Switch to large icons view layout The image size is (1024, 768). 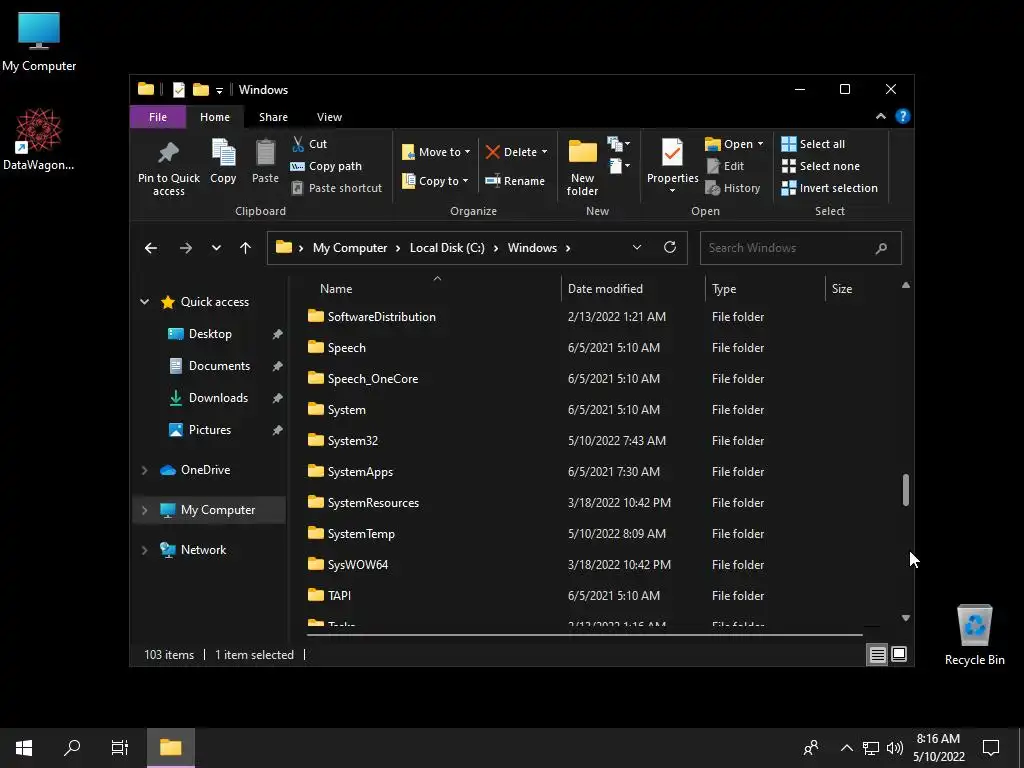pyautogui.click(x=899, y=654)
